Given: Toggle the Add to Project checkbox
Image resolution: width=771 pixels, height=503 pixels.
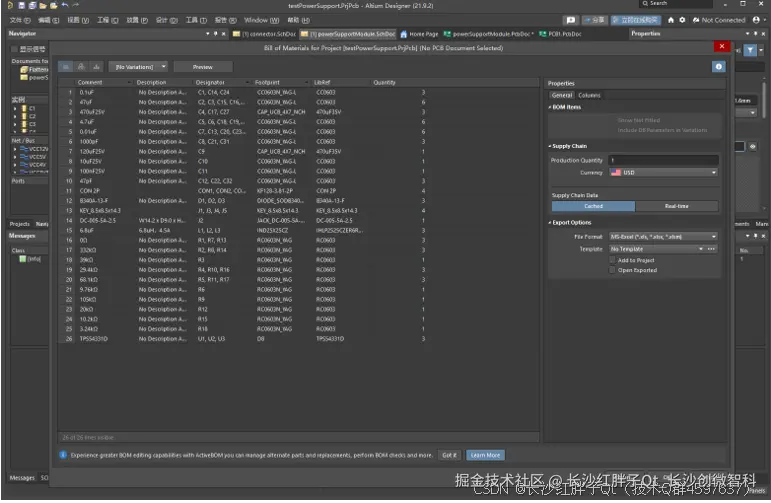Looking at the screenshot, I should (x=612, y=260).
